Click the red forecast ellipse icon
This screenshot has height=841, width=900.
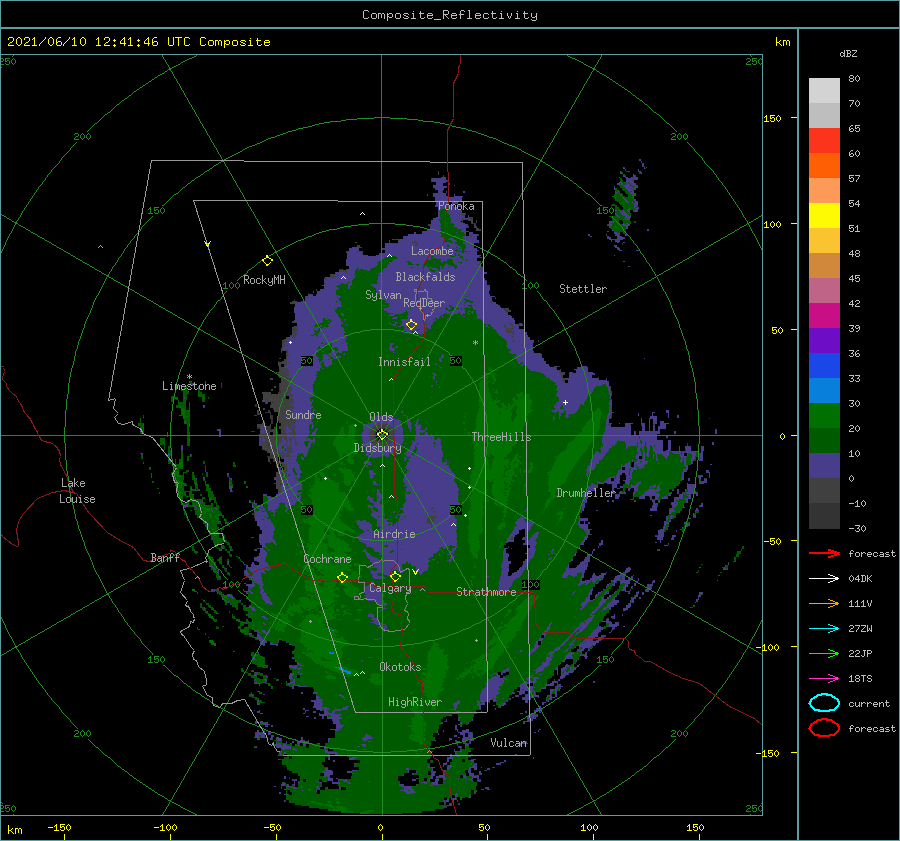point(824,728)
